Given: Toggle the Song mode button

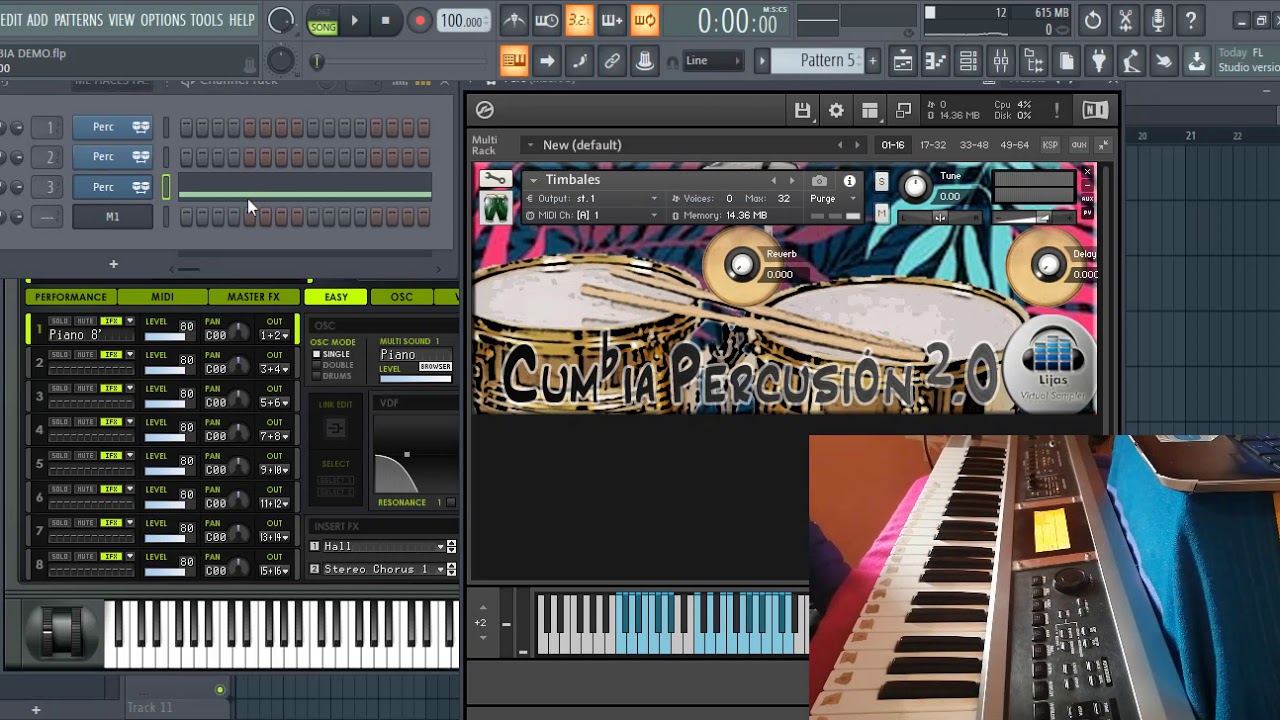Looking at the screenshot, I should pyautogui.click(x=322, y=27).
